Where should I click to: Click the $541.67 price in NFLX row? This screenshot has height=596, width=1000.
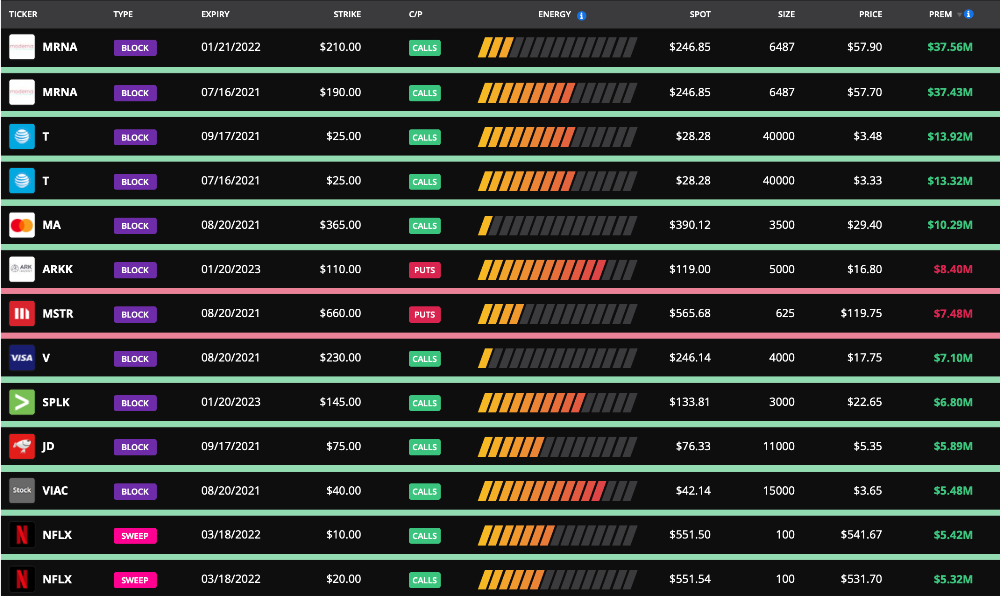862,534
